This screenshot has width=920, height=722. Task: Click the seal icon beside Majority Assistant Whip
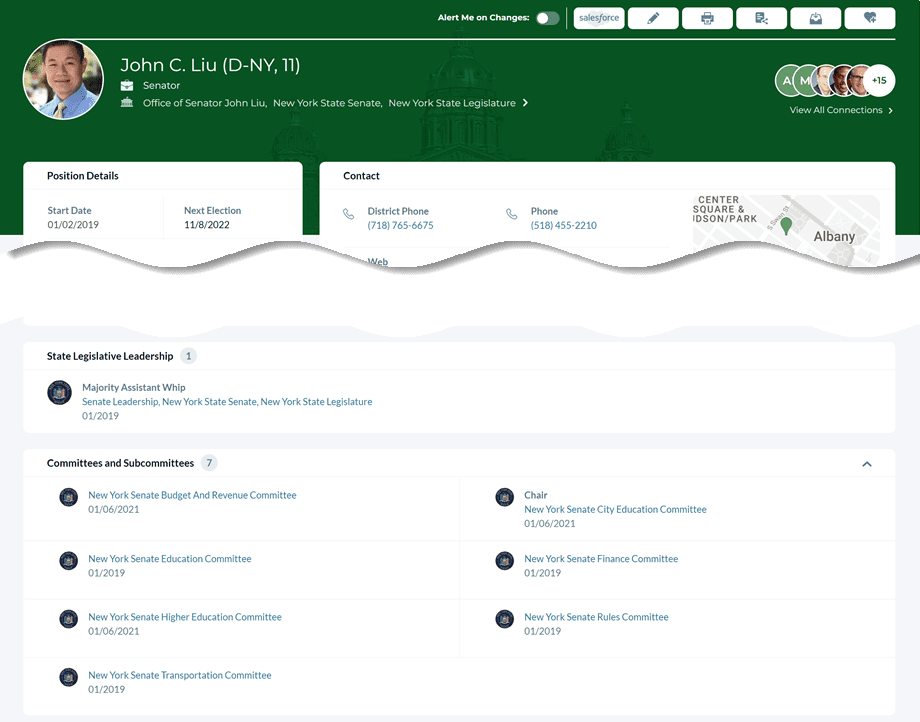pyautogui.click(x=59, y=393)
